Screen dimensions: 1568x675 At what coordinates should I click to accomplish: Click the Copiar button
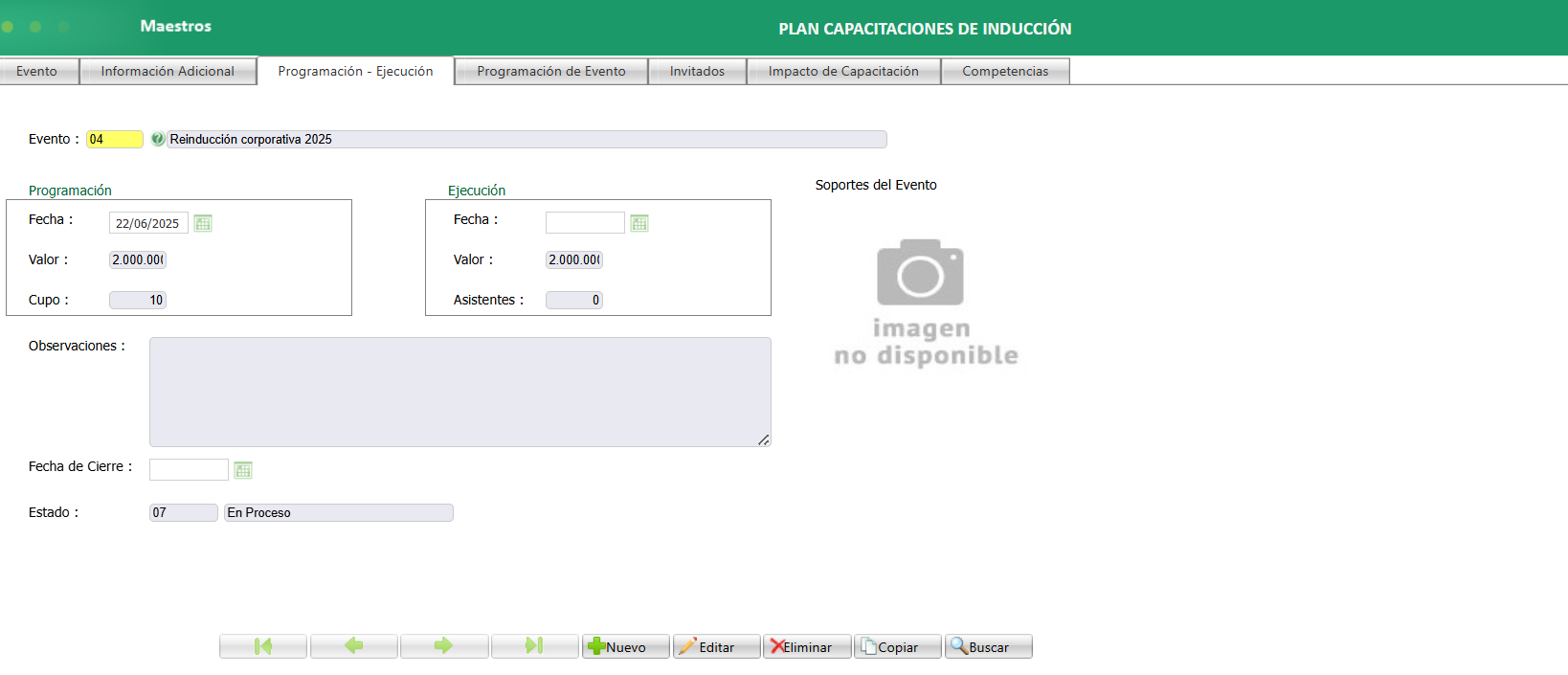(x=898, y=646)
